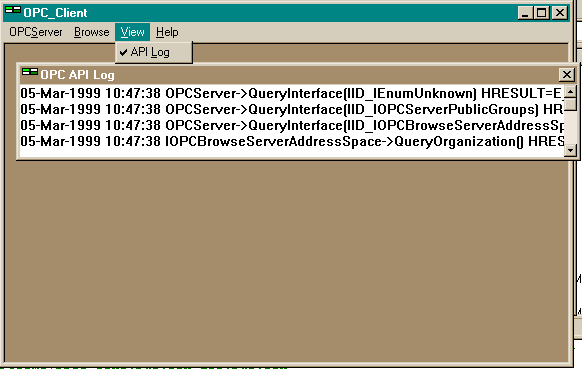Minimize the OPC_Client window
This screenshot has width=582, height=370.
(525, 13)
